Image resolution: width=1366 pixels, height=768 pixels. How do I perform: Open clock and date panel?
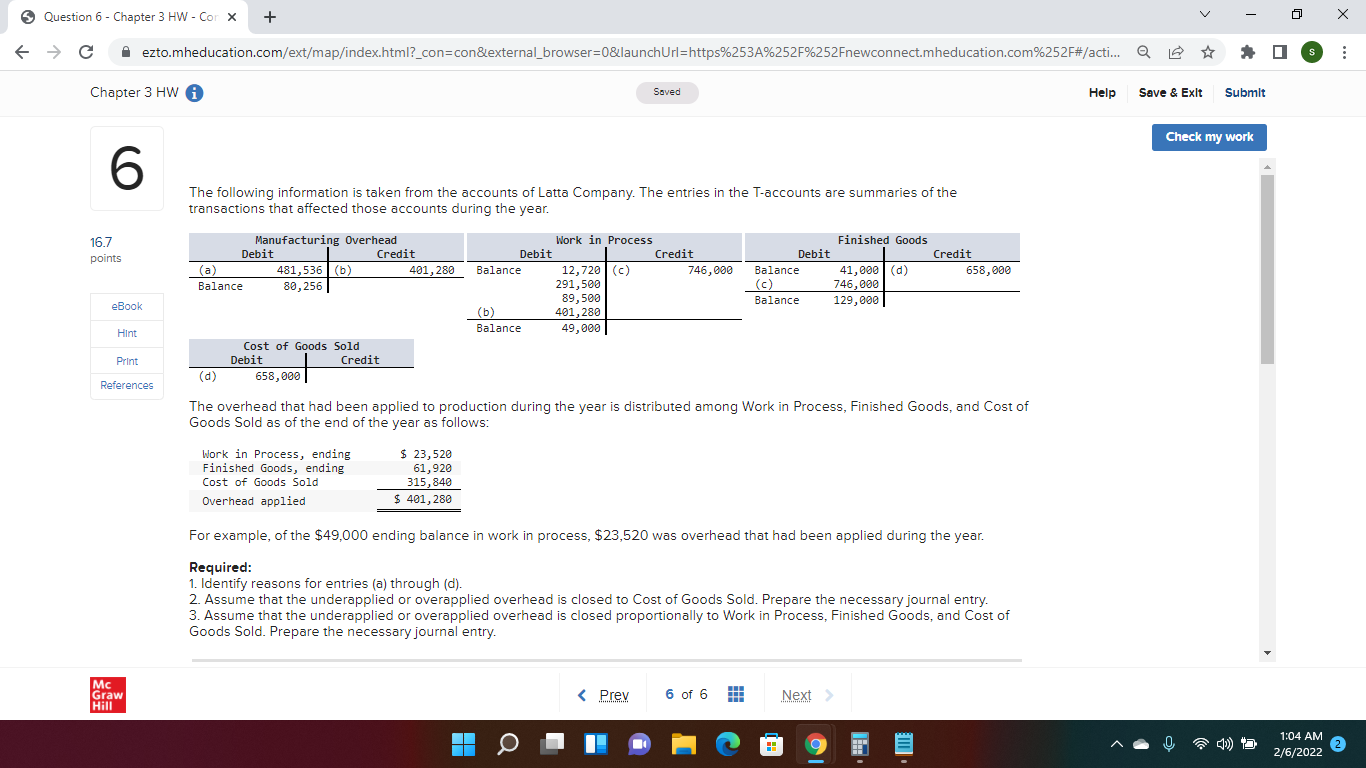1298,744
